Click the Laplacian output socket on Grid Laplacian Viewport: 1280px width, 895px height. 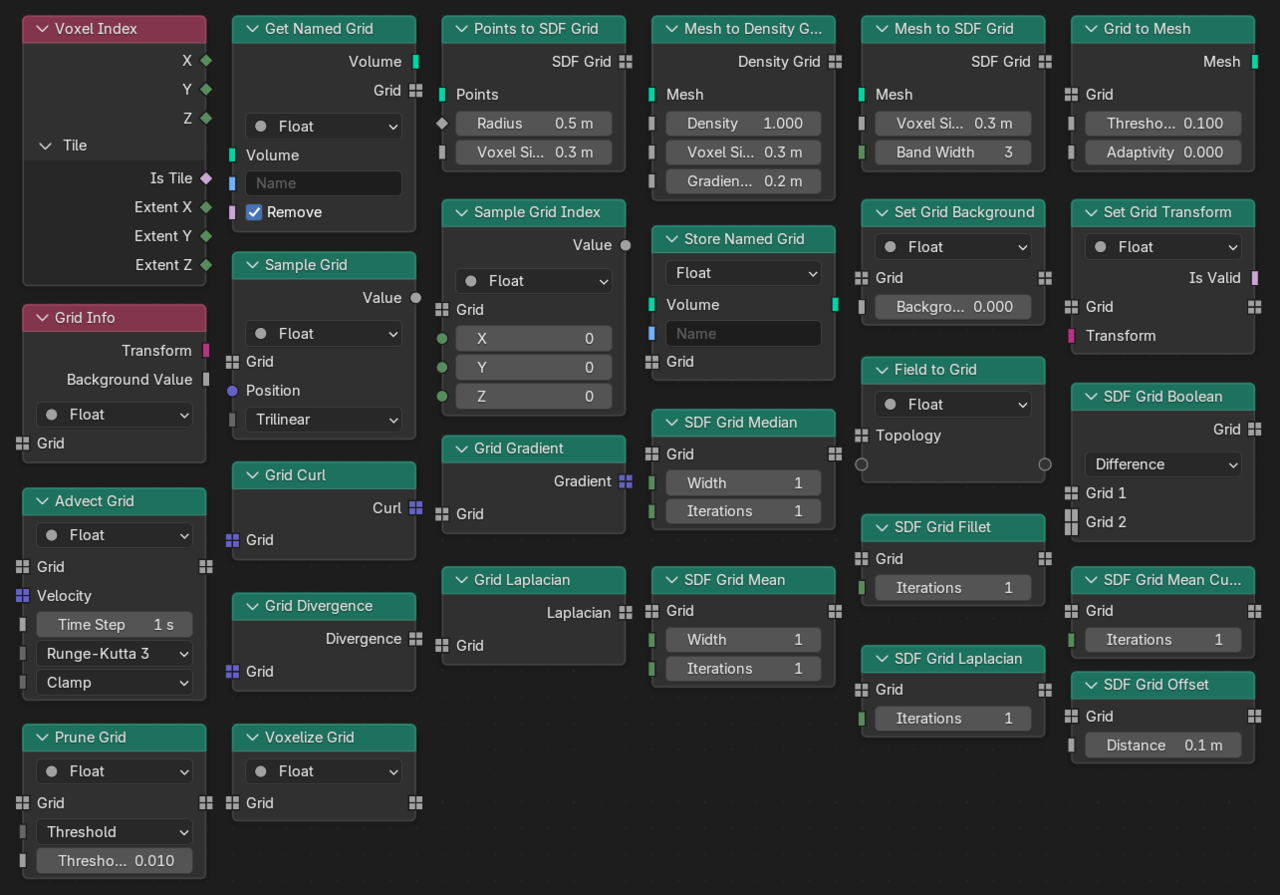point(626,612)
